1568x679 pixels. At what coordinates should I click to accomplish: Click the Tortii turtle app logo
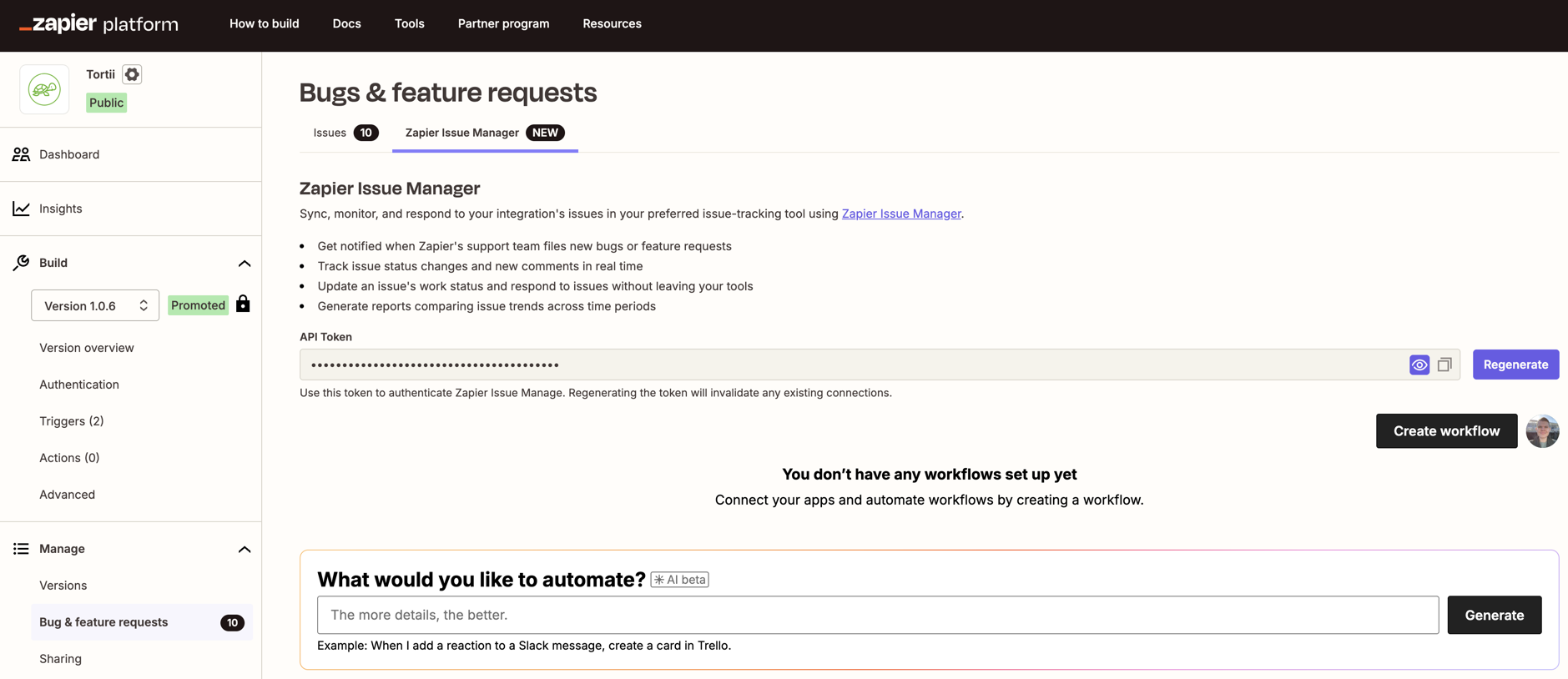coord(44,89)
